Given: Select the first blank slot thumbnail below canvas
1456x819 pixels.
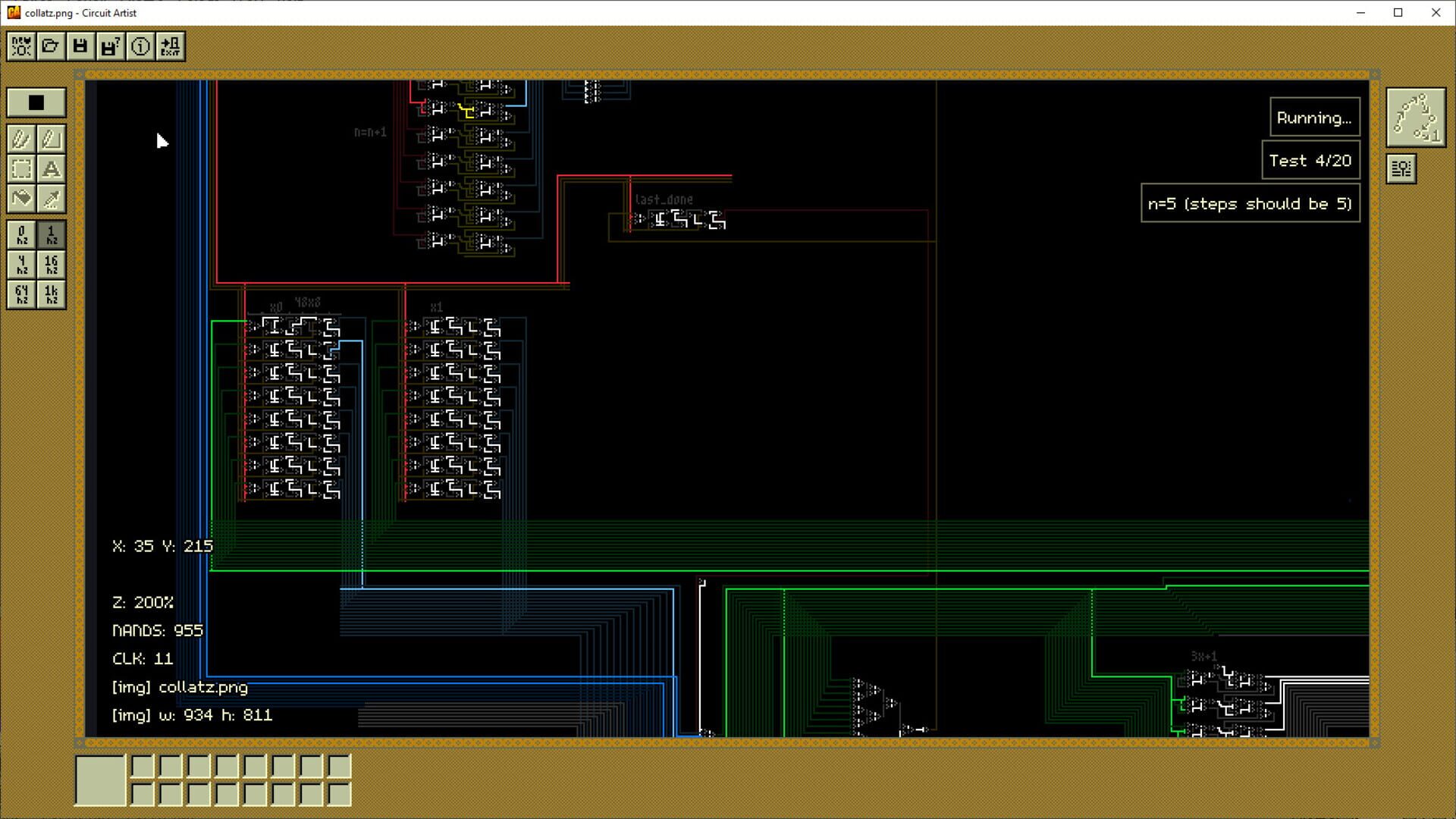Looking at the screenshot, I should 101,780.
